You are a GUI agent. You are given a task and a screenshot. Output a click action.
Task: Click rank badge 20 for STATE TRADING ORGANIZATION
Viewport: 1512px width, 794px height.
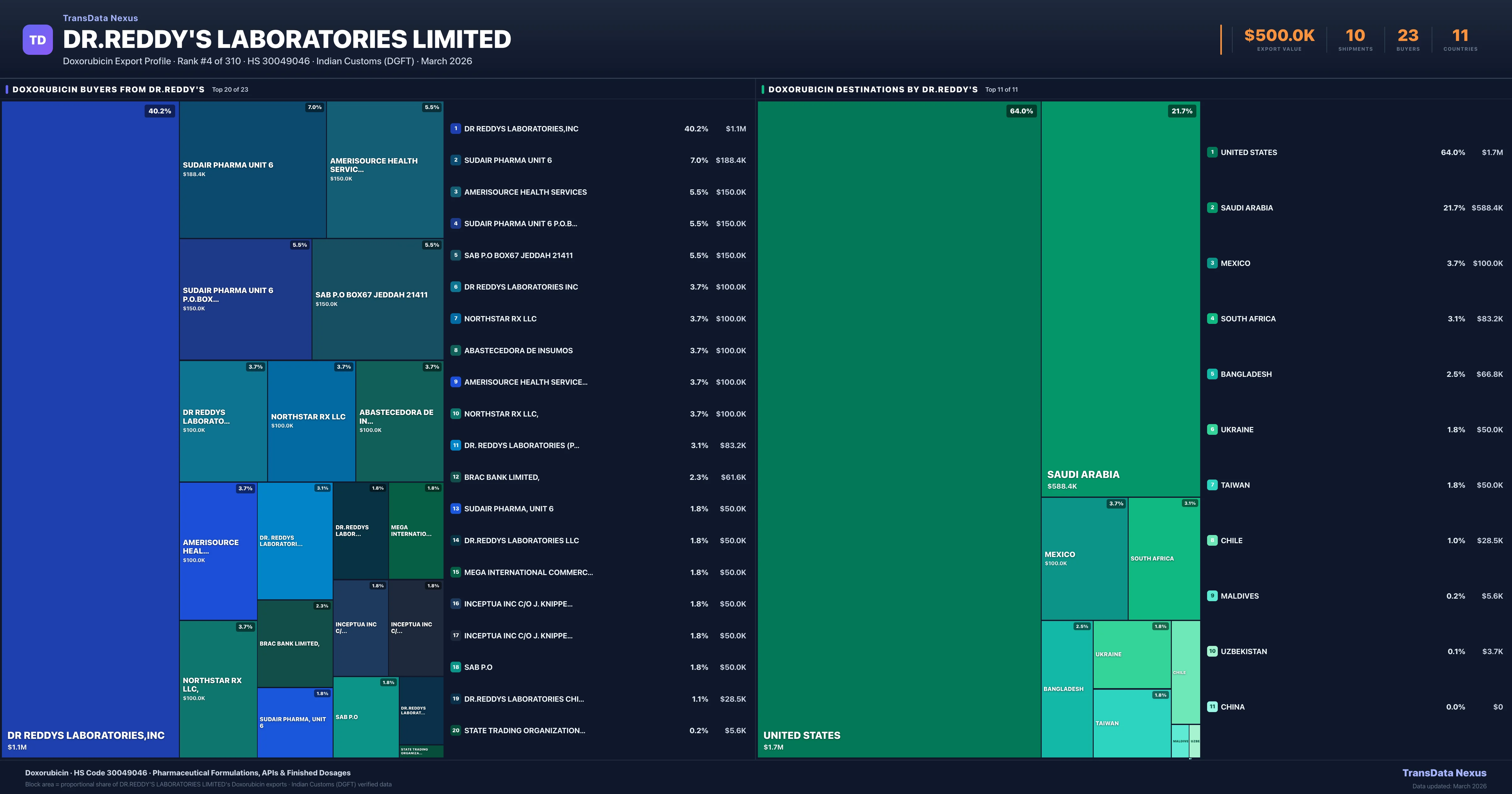point(455,731)
